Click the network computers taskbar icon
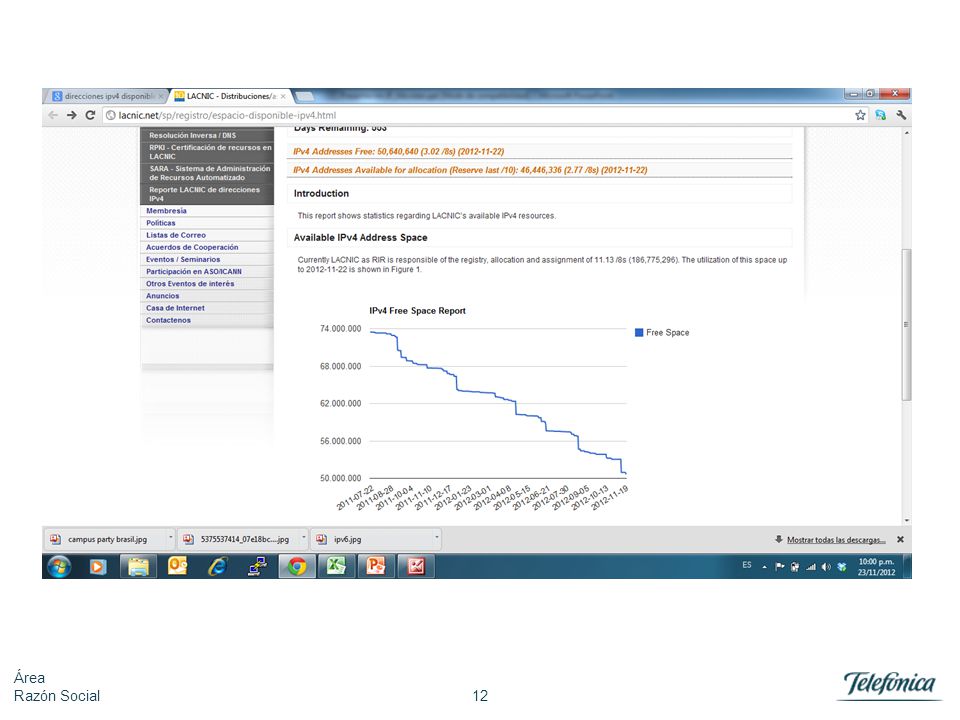Viewport: 960px width, 720px height. point(257,567)
